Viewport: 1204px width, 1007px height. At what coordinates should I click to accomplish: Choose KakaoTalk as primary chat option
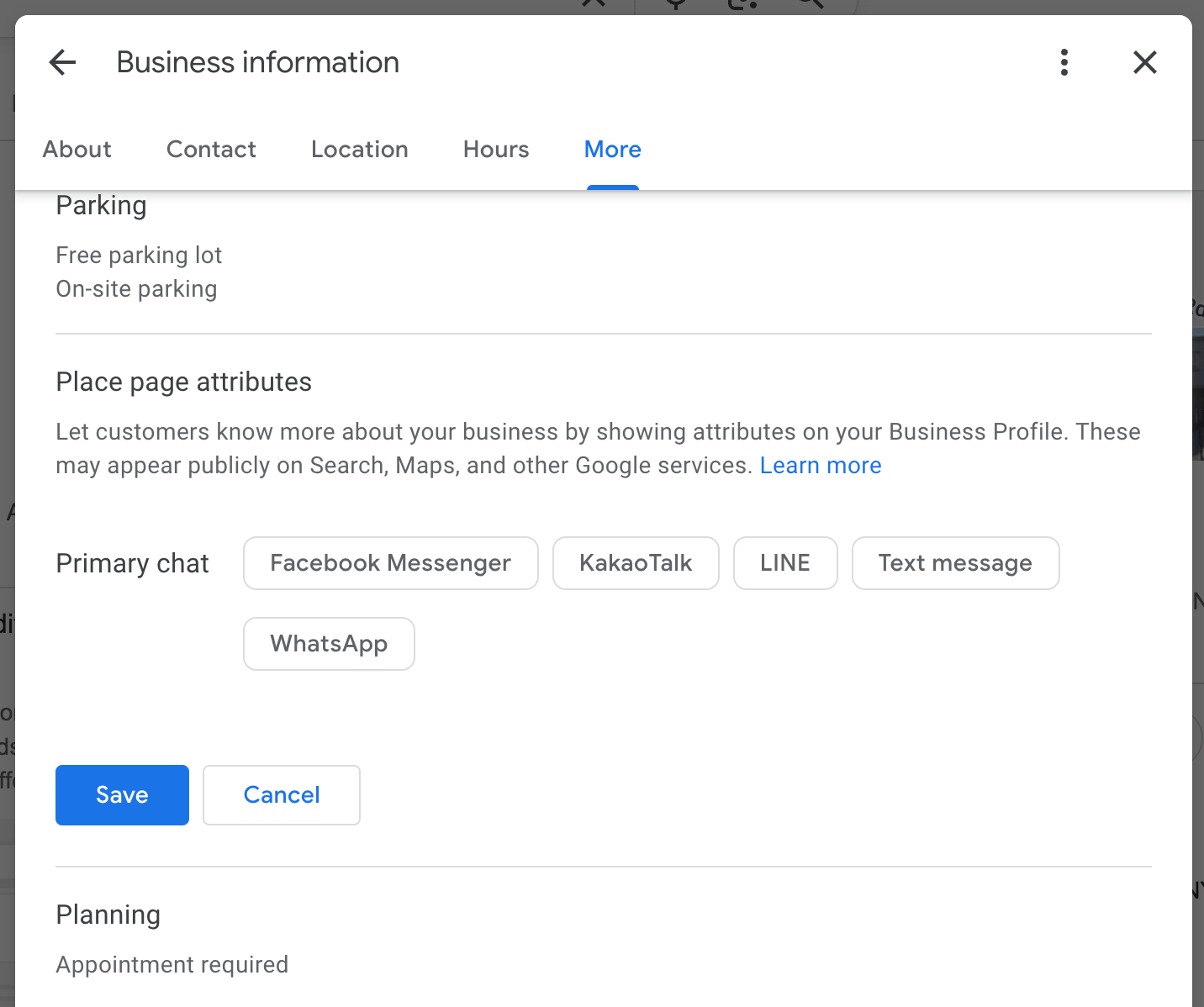(636, 563)
